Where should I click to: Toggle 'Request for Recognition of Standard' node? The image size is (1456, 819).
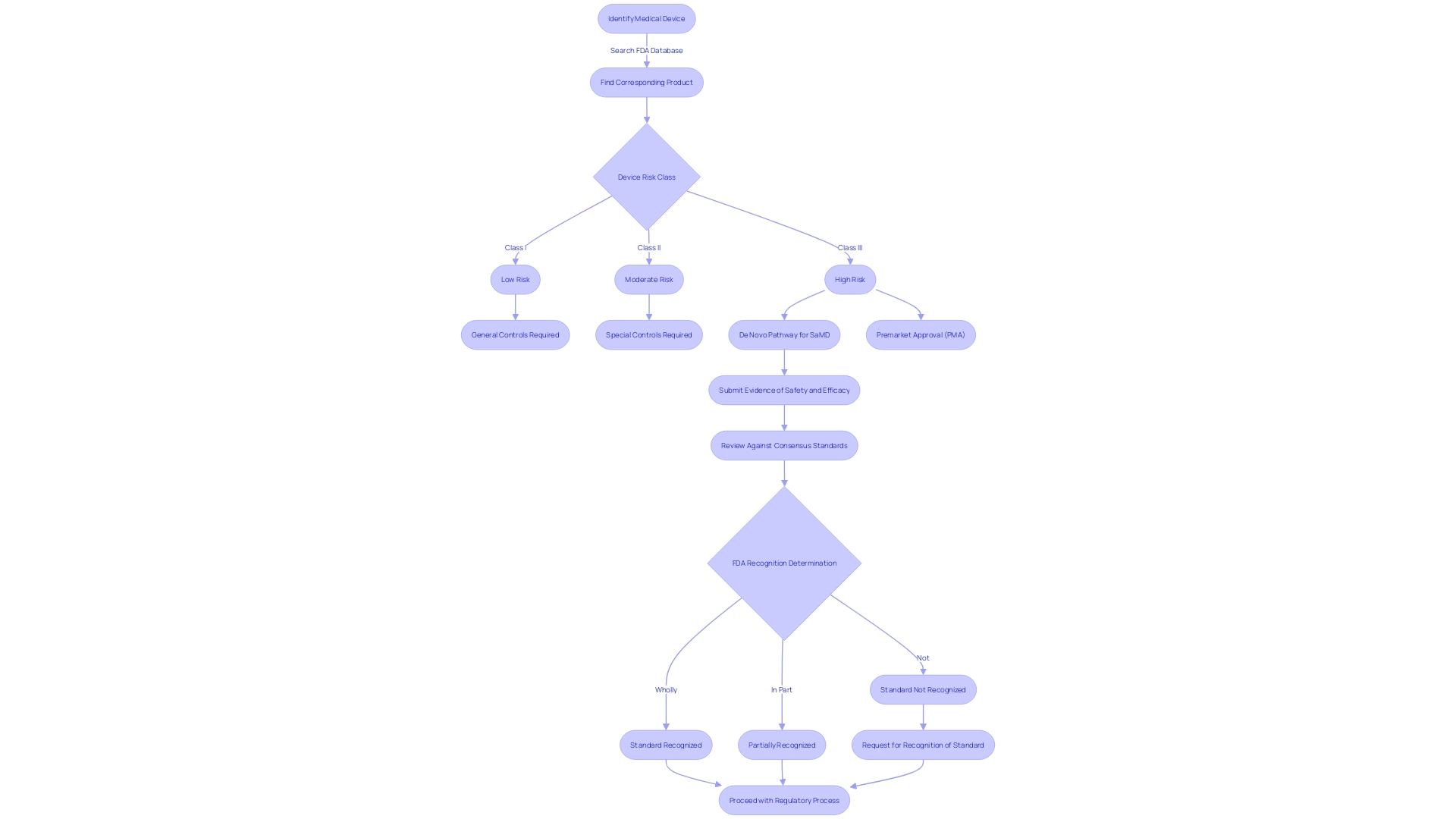point(923,744)
